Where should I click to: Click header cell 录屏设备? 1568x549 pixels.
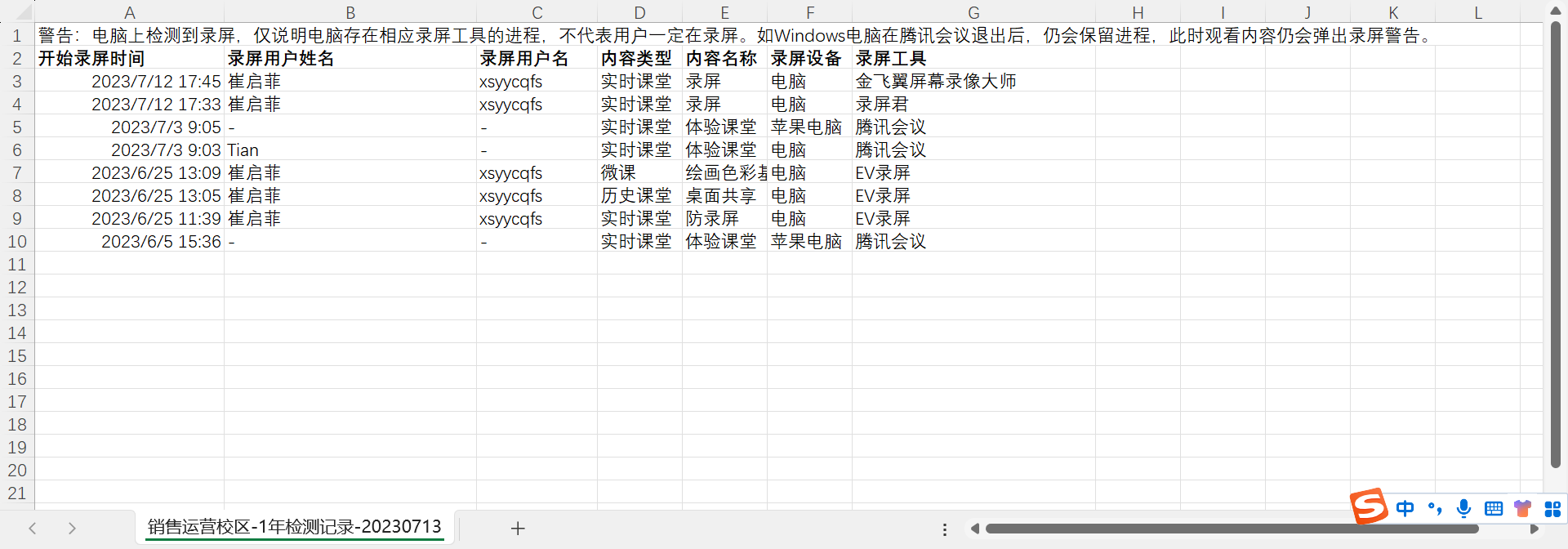(x=809, y=59)
